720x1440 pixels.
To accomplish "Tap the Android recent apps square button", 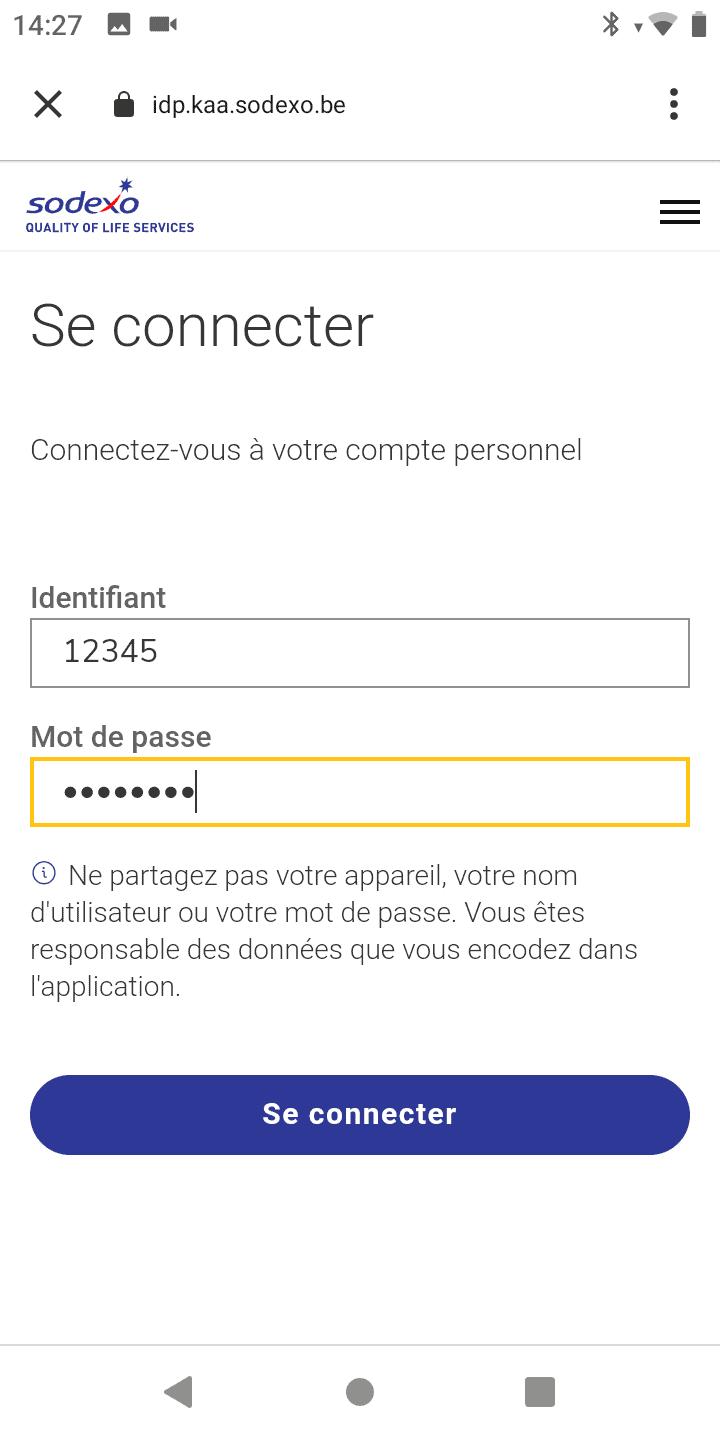I will point(540,1391).
